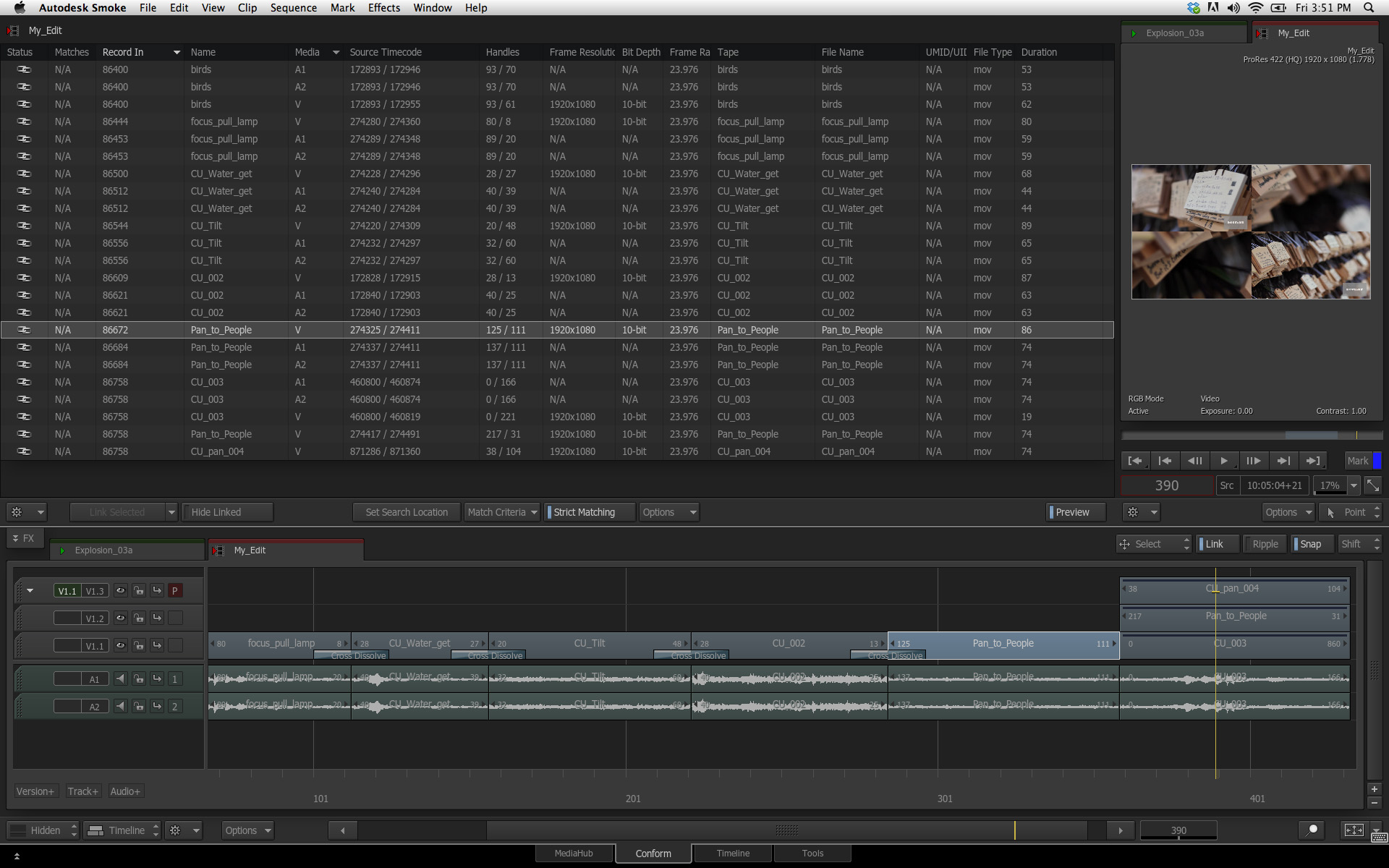Open the viewer zoom 17% dropdown
1389x868 pixels.
[1354, 485]
